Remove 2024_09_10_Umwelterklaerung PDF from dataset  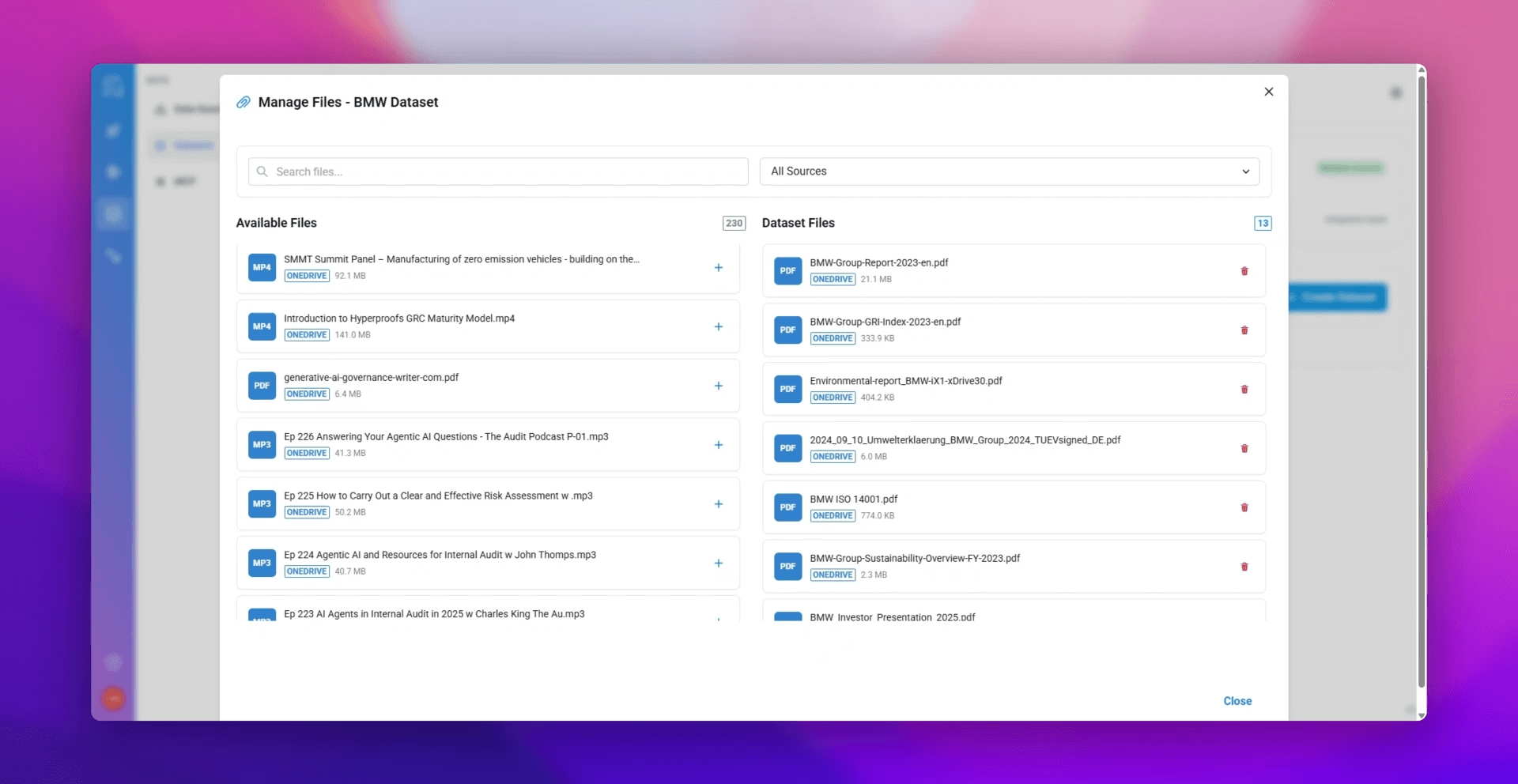(x=1244, y=449)
